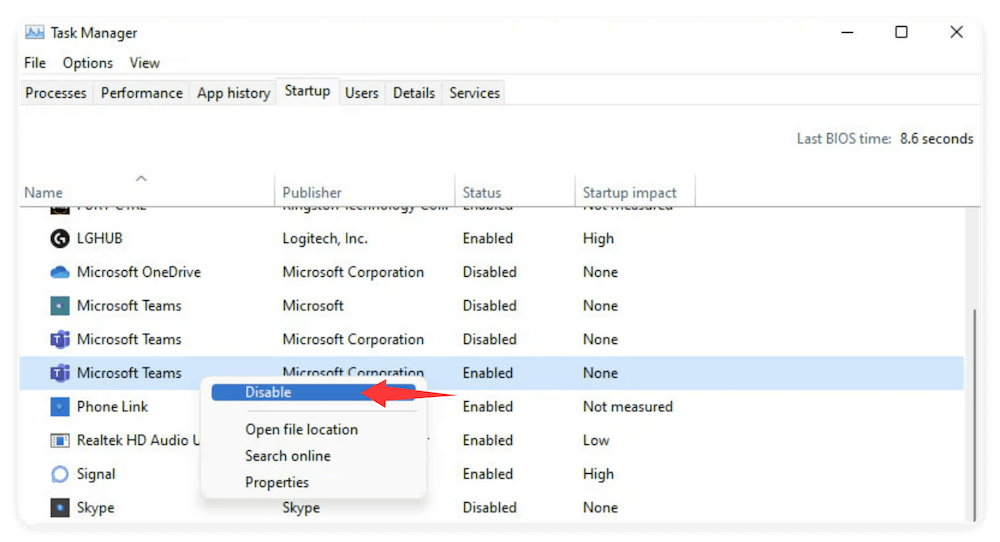The width and height of the screenshot is (1000, 542).
Task: Select the Phone Link entry
Action: (x=112, y=407)
